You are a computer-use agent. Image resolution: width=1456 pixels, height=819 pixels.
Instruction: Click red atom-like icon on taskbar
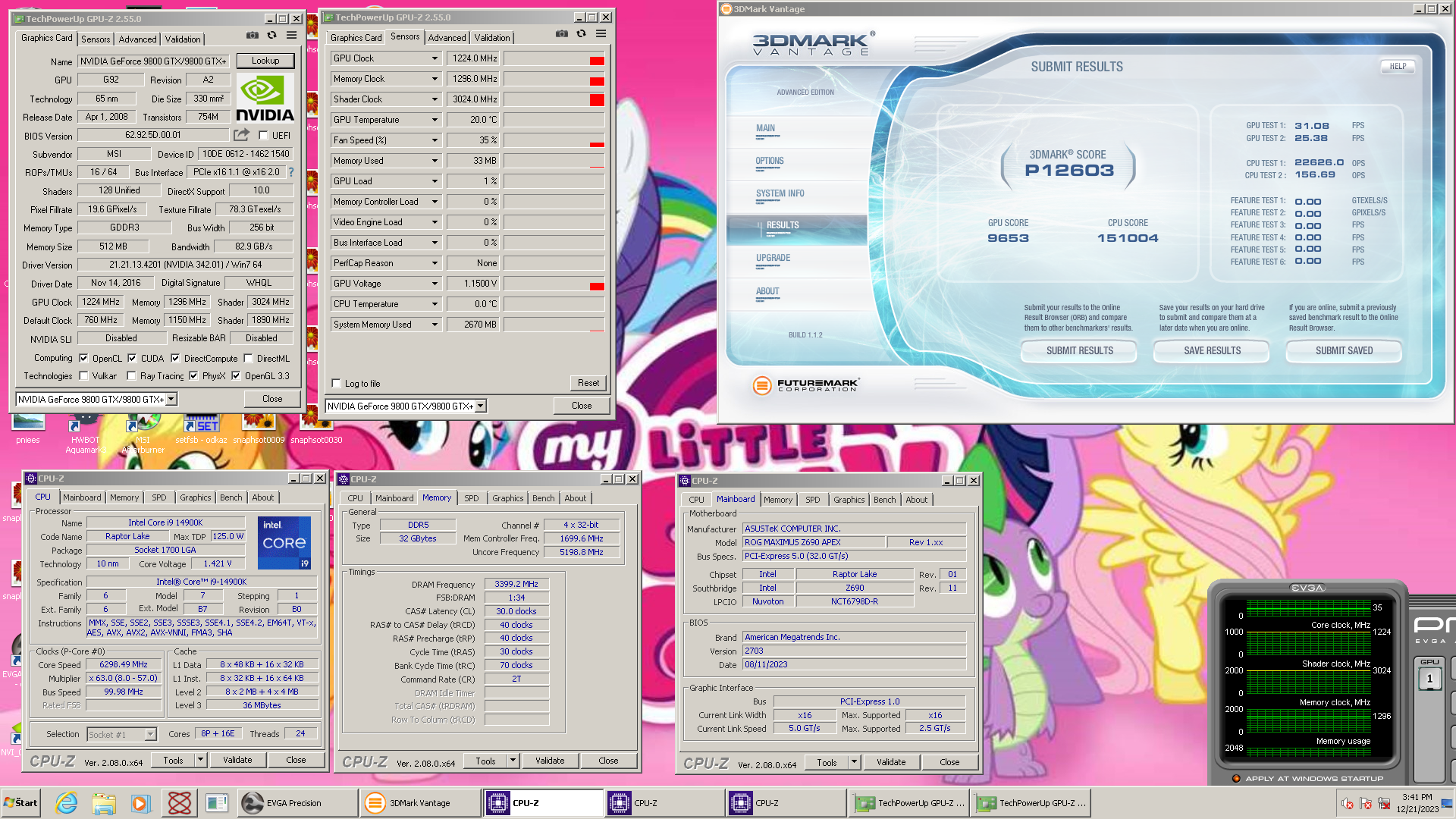pos(180,803)
